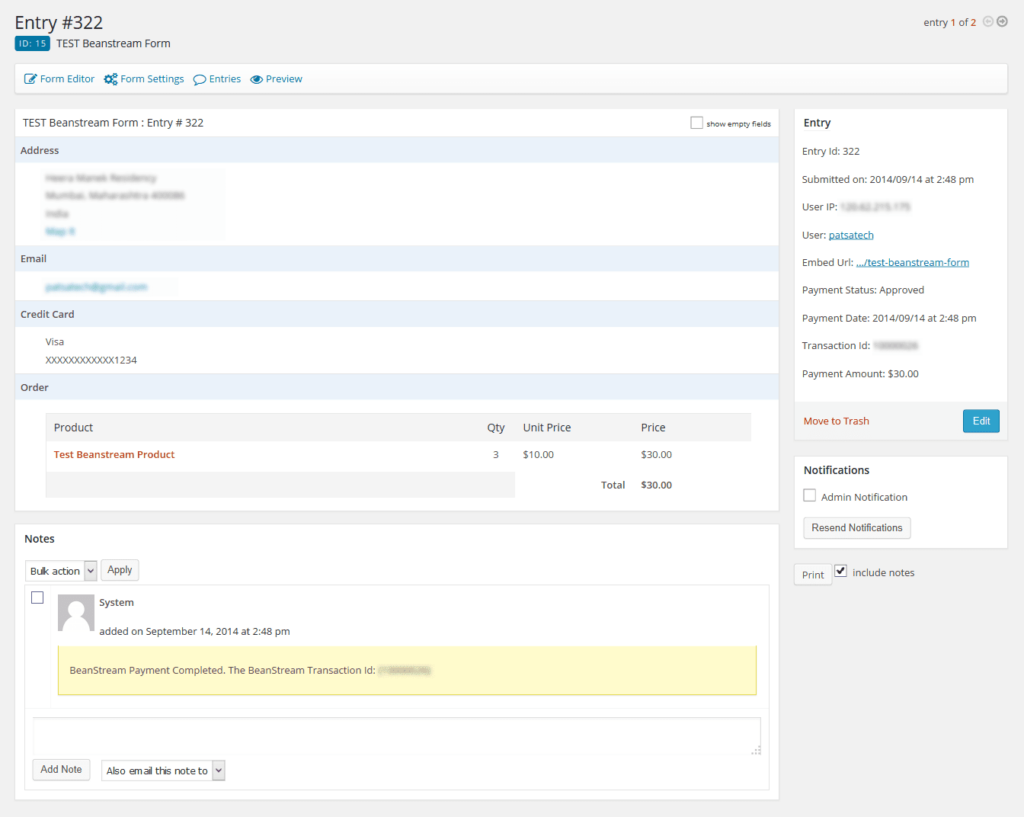Click the Form Editor pencil icon

pyautogui.click(x=31, y=78)
